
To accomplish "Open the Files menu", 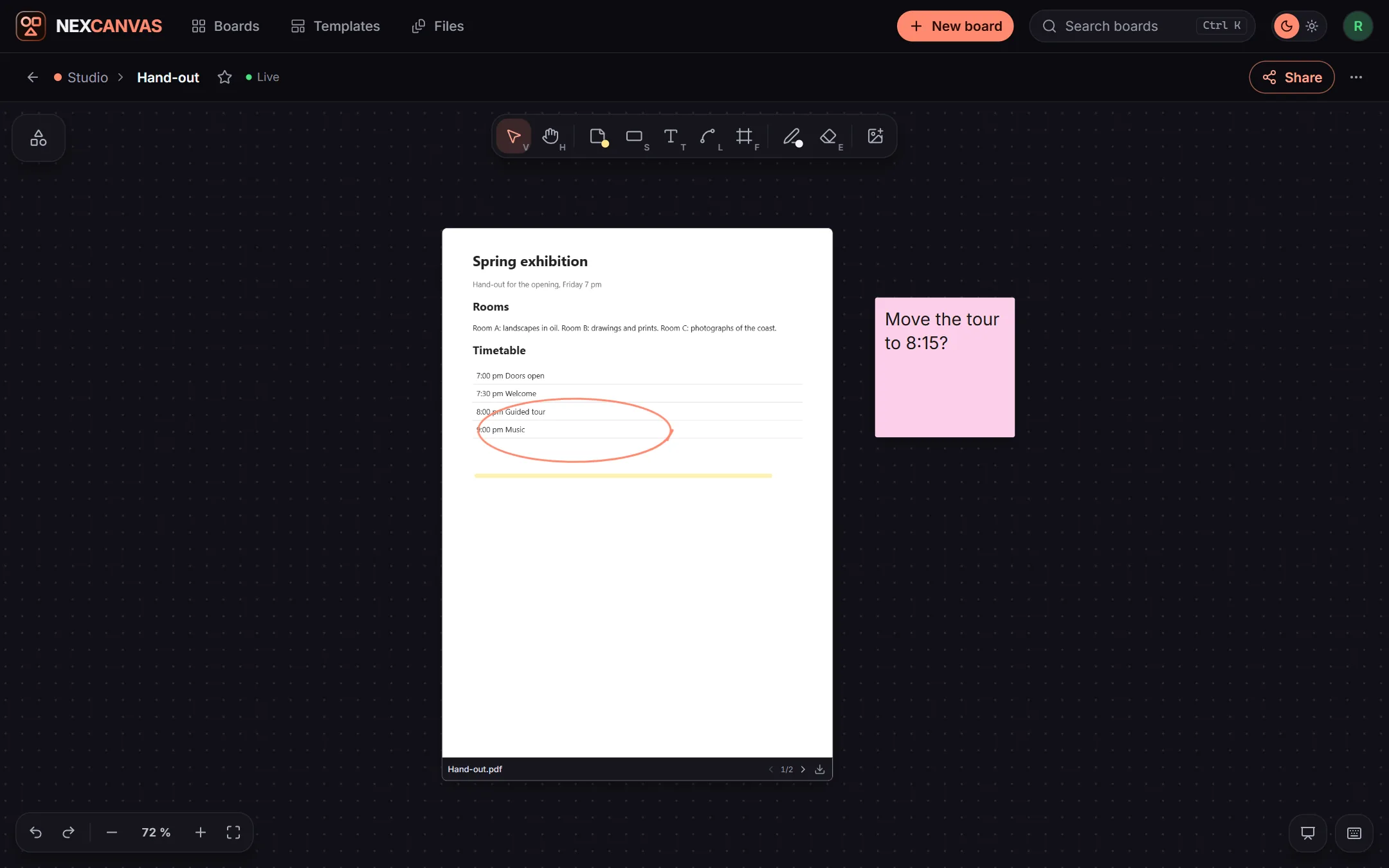I will [x=438, y=26].
